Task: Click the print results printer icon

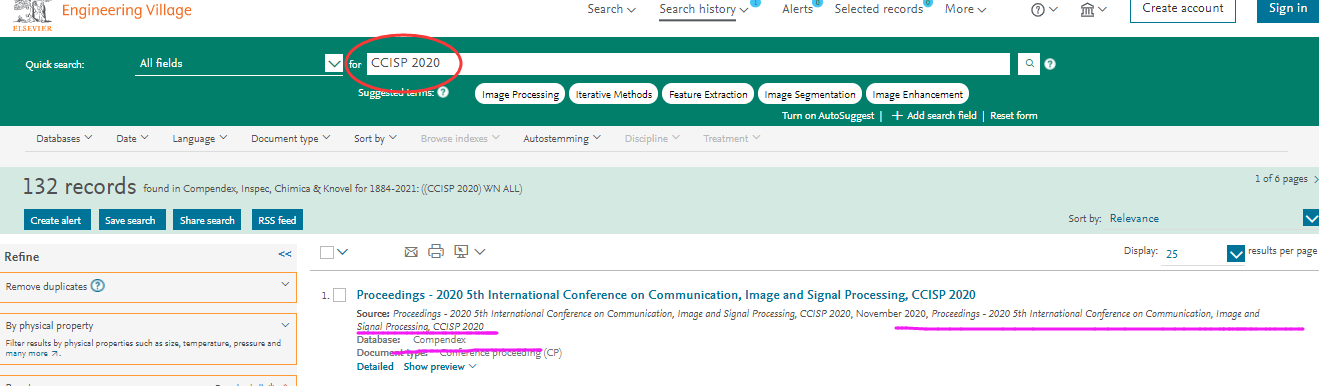Action: [436, 252]
